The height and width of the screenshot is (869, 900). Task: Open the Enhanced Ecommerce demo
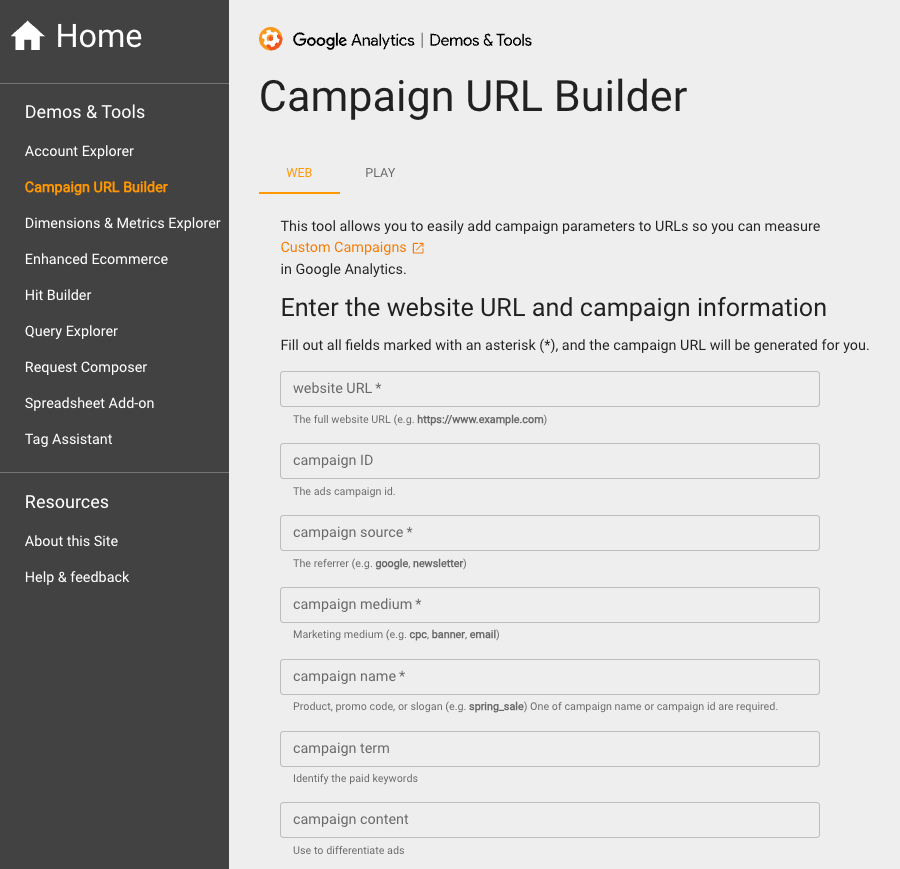[96, 259]
